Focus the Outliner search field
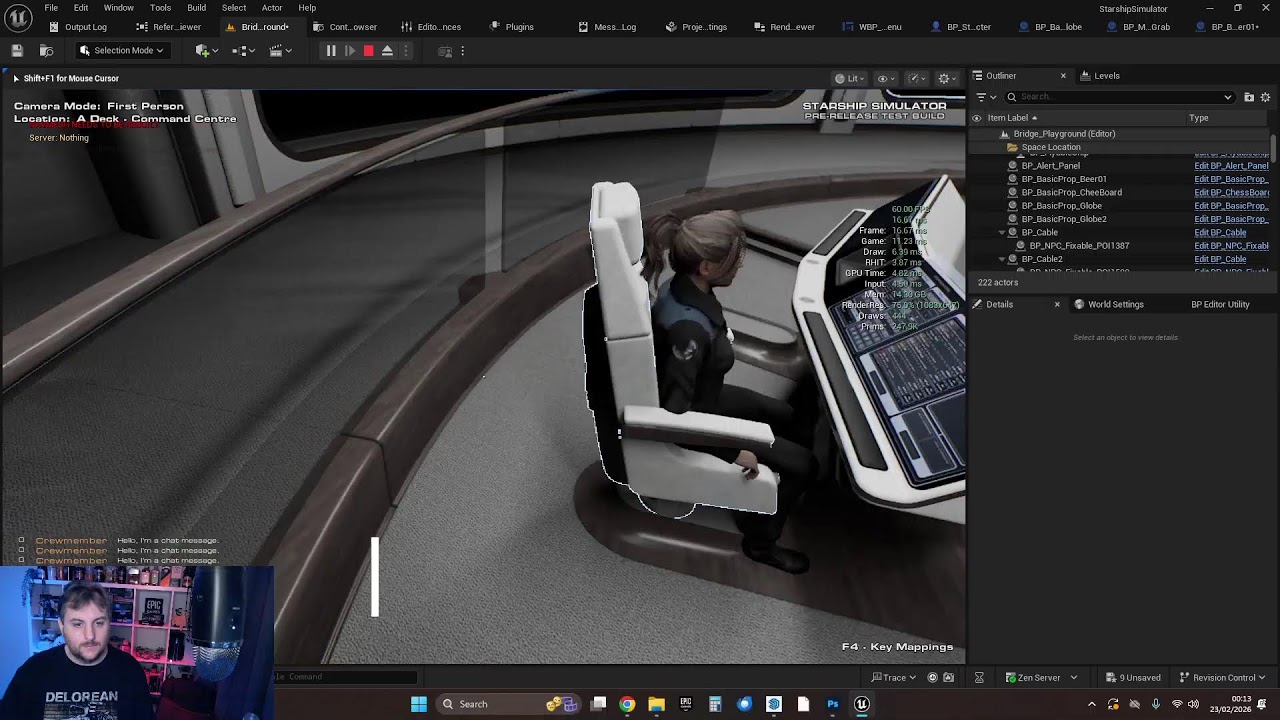The image size is (1280, 720). tap(1119, 97)
